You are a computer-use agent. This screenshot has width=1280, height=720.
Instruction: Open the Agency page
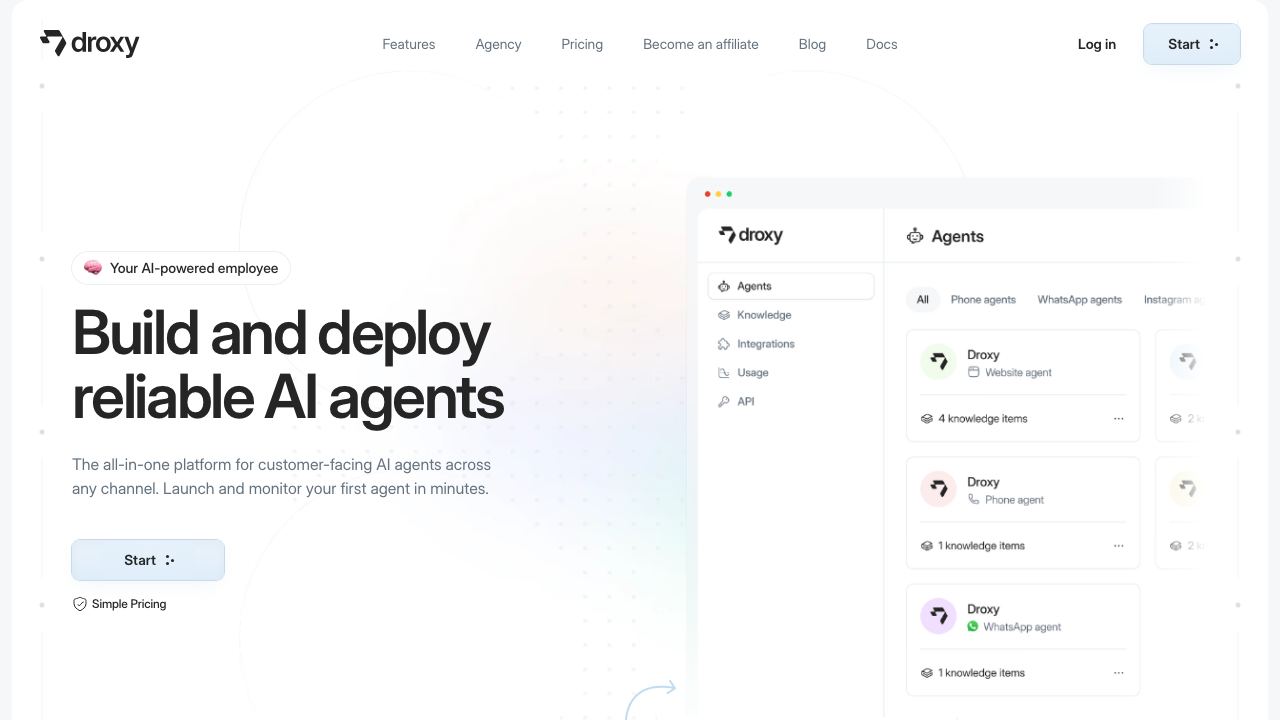coord(498,44)
